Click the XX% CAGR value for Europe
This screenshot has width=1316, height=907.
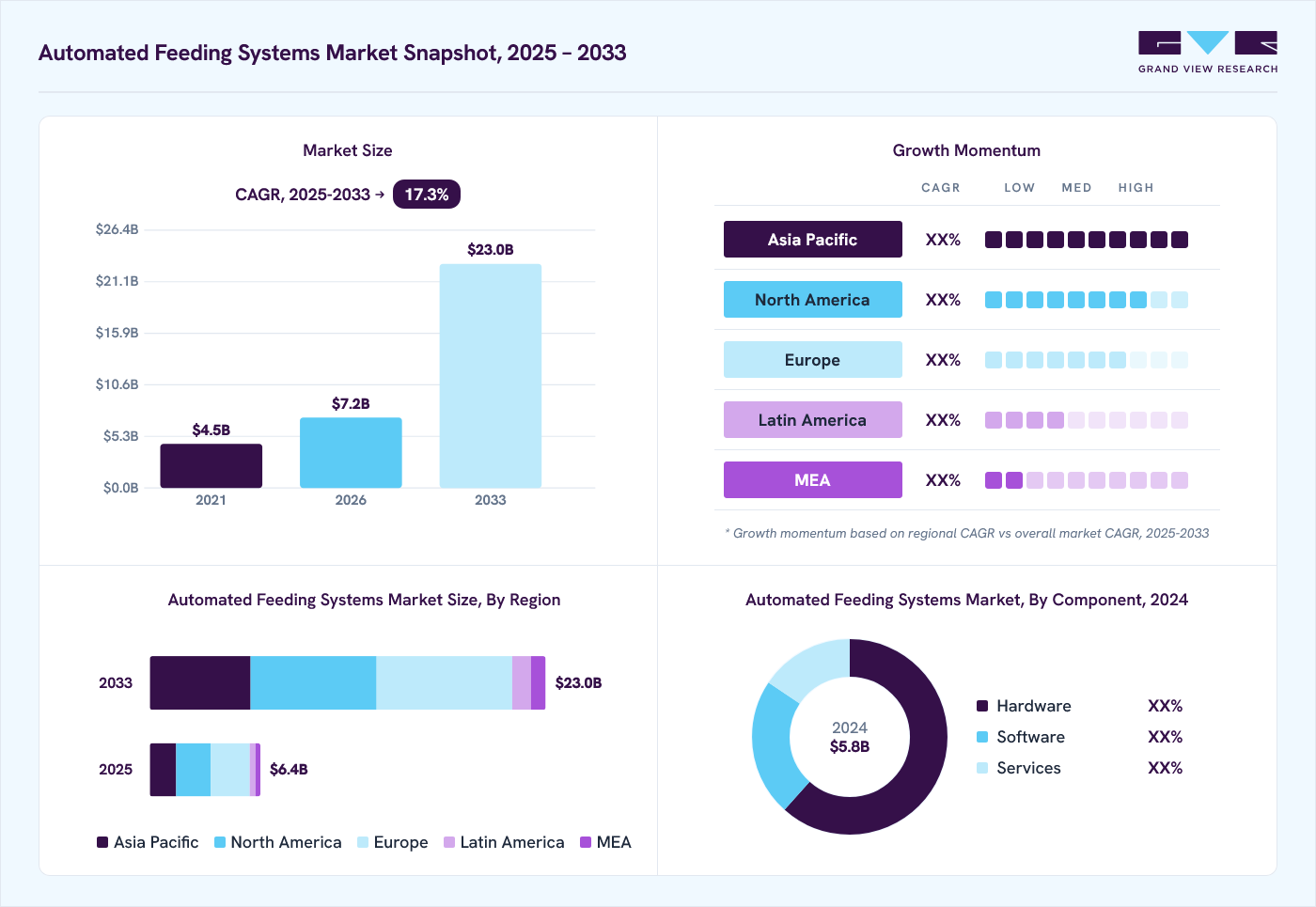point(943,360)
